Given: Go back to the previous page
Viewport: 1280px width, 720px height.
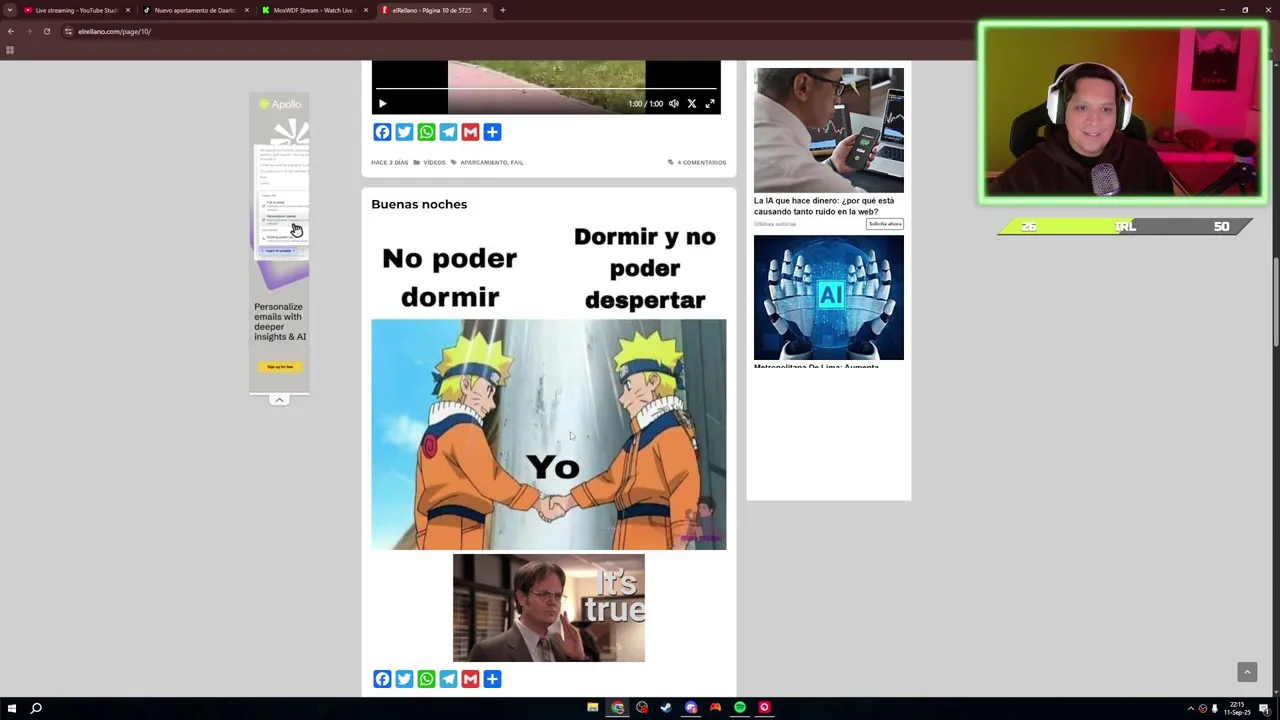Looking at the screenshot, I should [11, 31].
